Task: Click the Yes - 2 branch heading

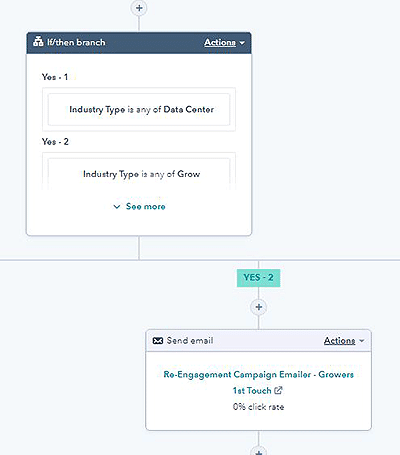Action: (x=55, y=142)
